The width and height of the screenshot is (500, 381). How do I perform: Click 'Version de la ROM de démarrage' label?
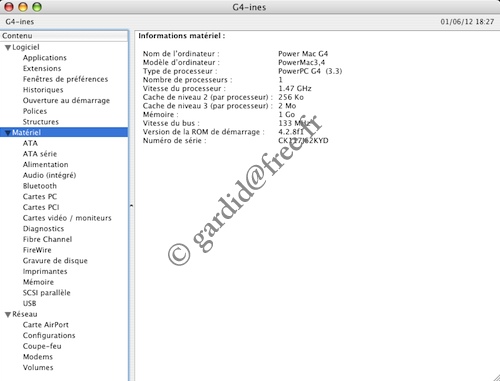(x=203, y=132)
